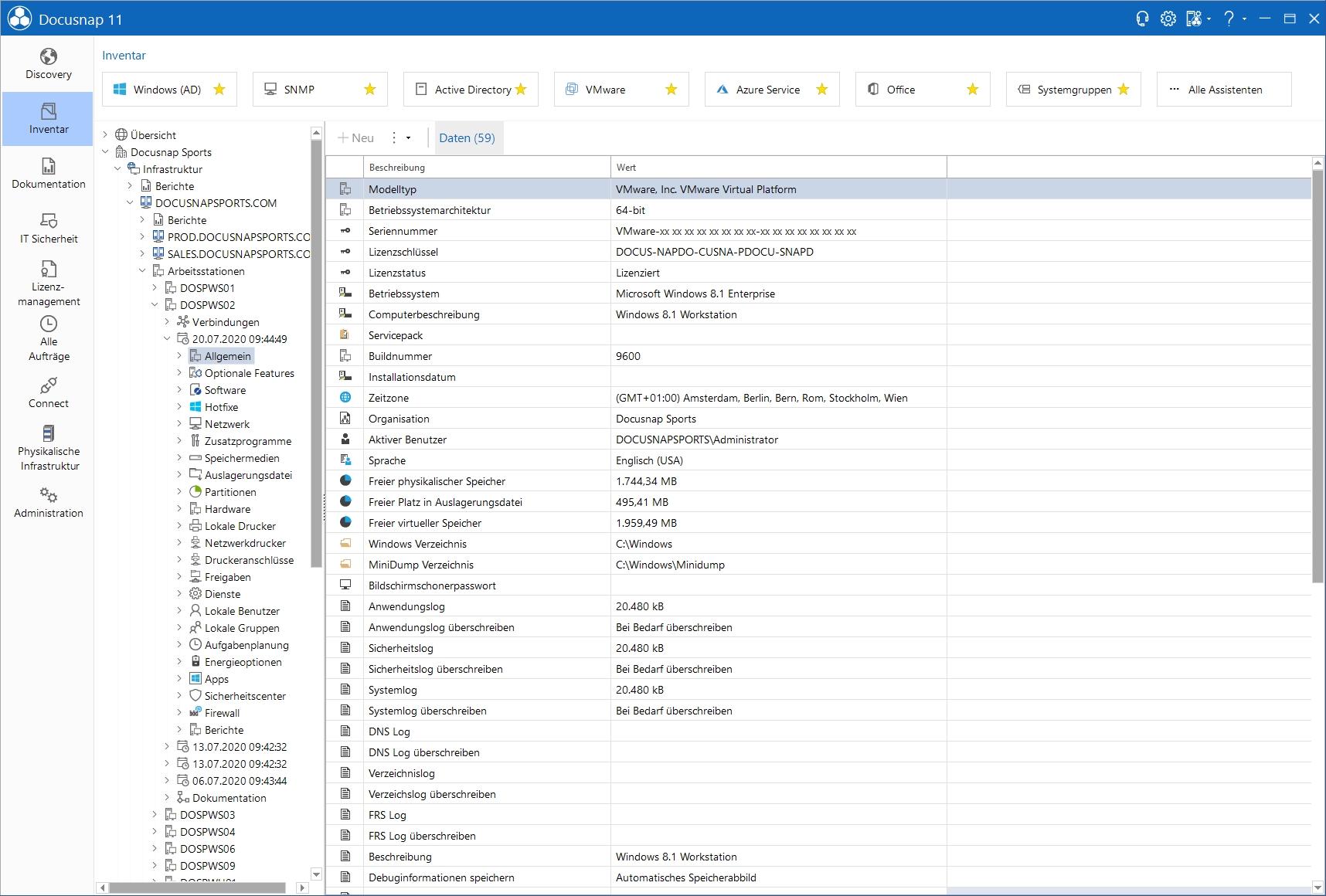Click the Docusnap logo icon
The width and height of the screenshot is (1326, 896).
point(19,19)
